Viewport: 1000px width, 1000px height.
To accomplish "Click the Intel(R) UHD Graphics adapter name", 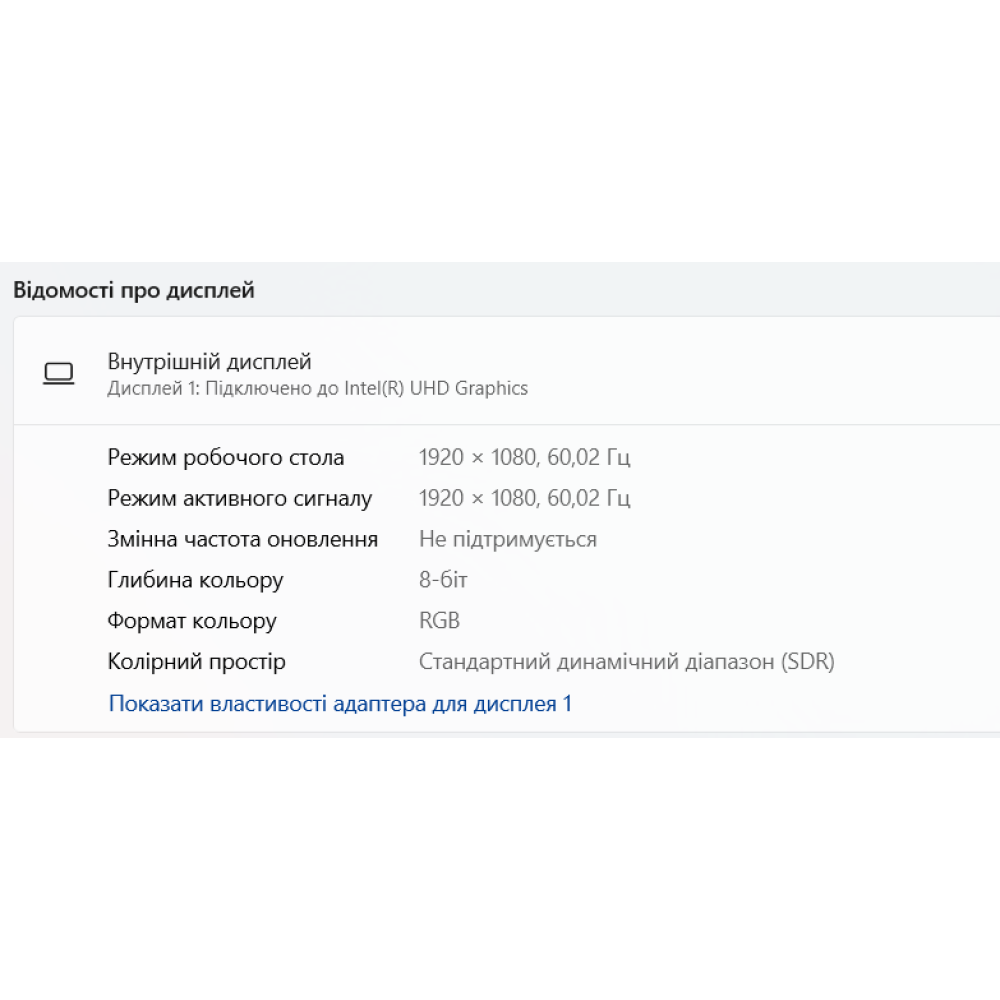I will click(x=436, y=388).
